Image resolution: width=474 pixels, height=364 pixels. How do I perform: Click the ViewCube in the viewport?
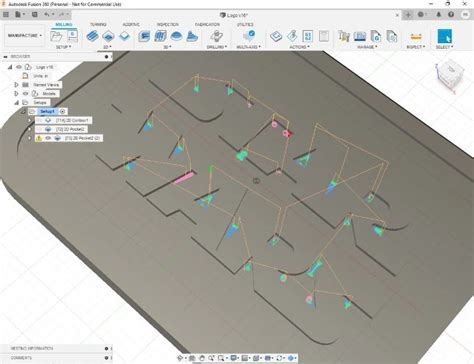450,75
